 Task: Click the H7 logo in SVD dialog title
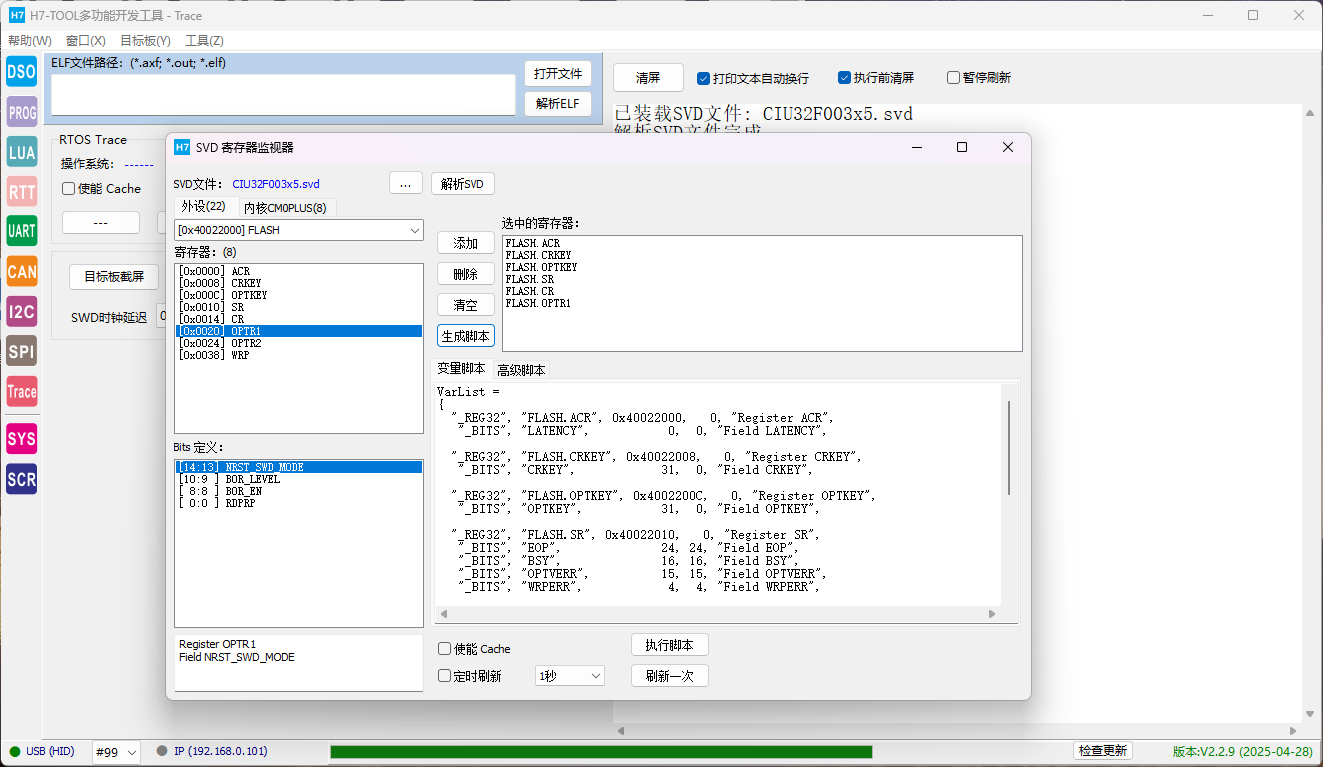point(182,147)
